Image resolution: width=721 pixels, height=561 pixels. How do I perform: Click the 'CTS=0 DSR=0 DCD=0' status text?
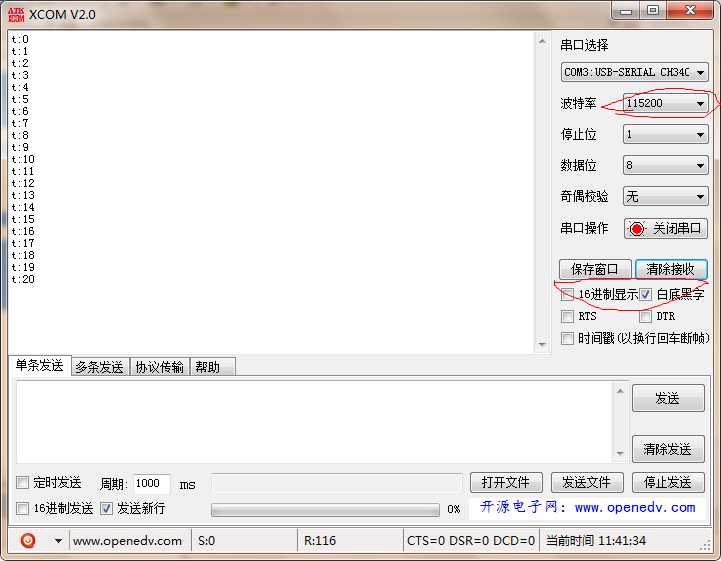point(471,541)
